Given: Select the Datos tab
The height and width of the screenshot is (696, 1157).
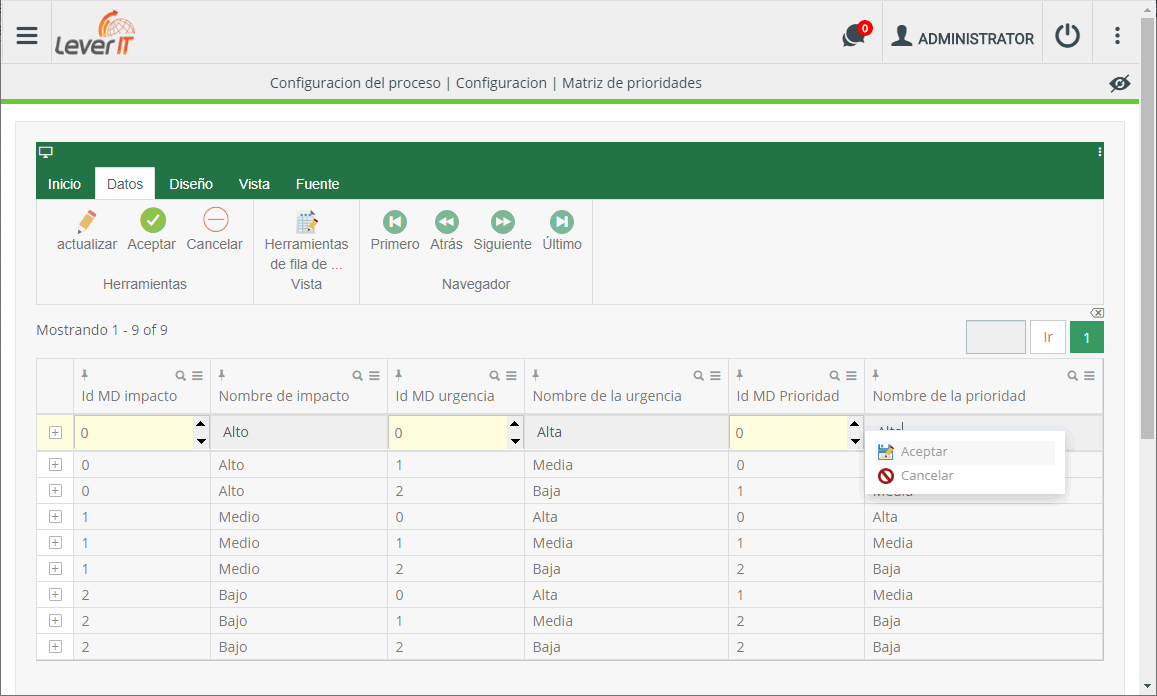Looking at the screenshot, I should (x=125, y=184).
